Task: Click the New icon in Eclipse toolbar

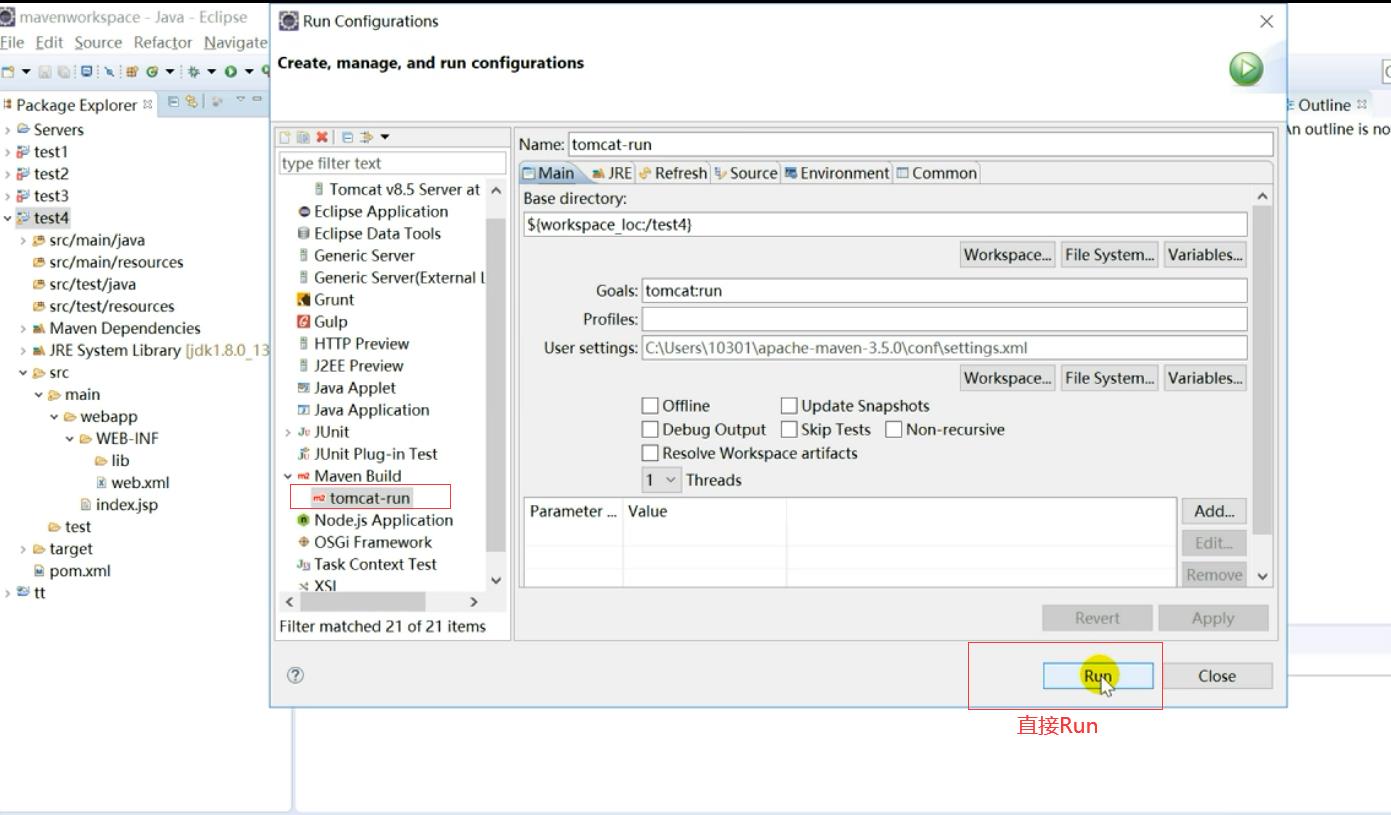Action: click(x=8, y=71)
